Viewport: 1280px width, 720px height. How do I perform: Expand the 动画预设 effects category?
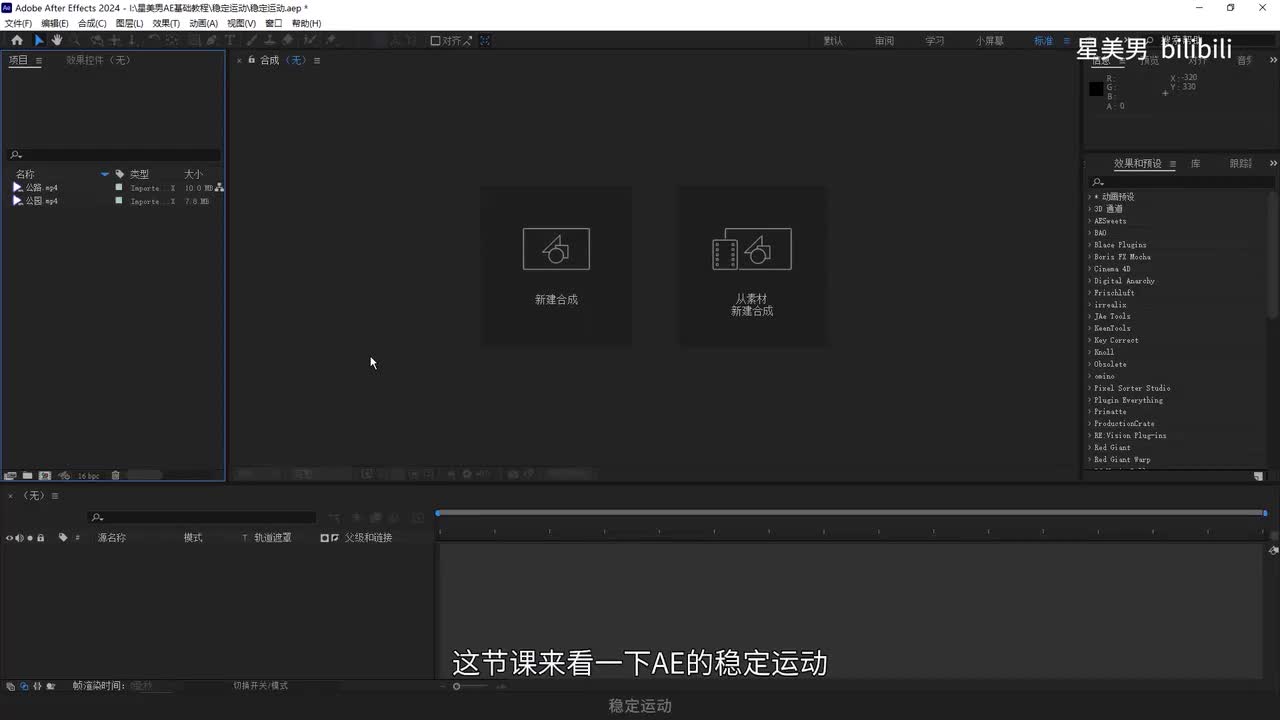[1090, 197]
